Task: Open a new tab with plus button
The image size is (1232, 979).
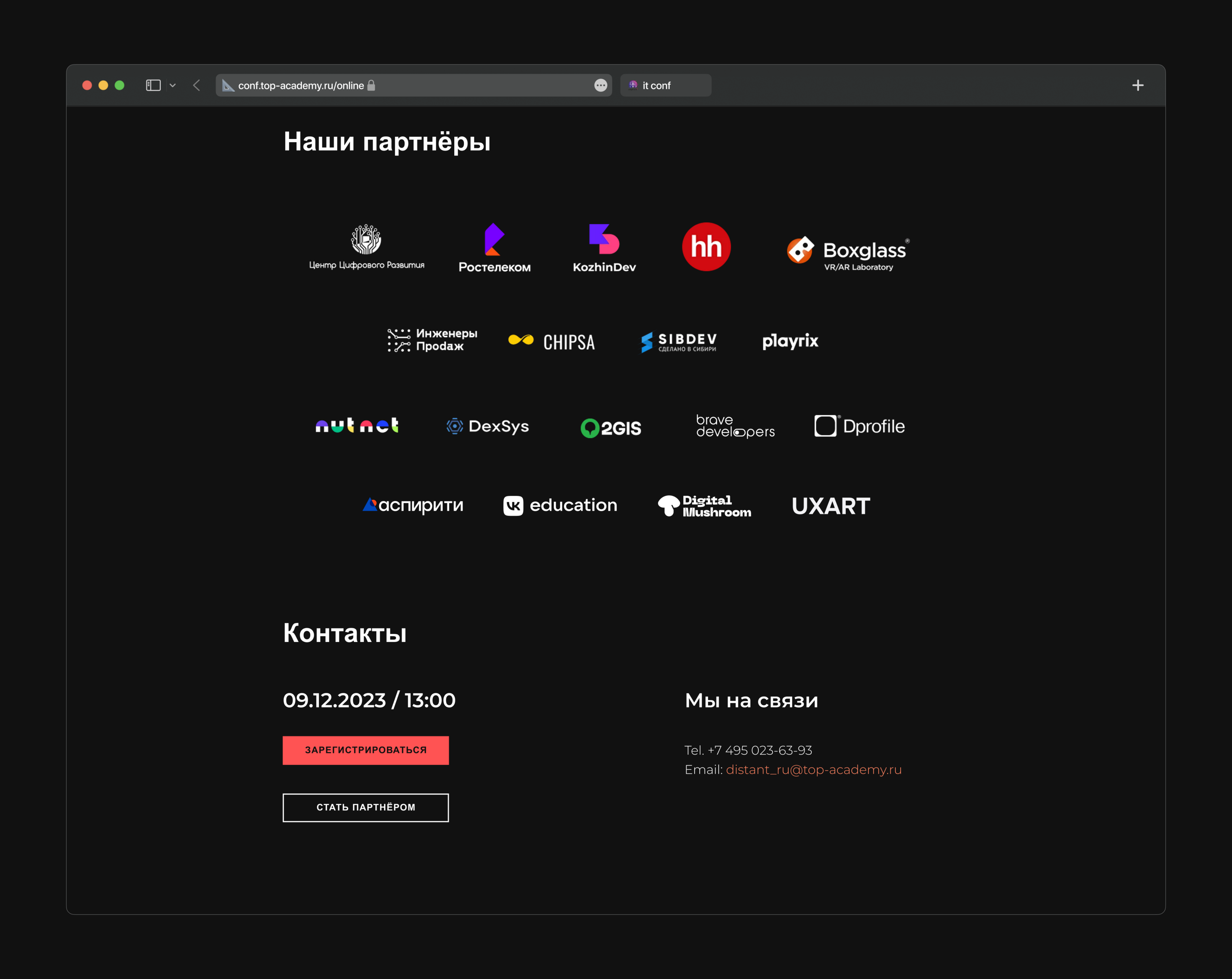Action: point(1137,85)
